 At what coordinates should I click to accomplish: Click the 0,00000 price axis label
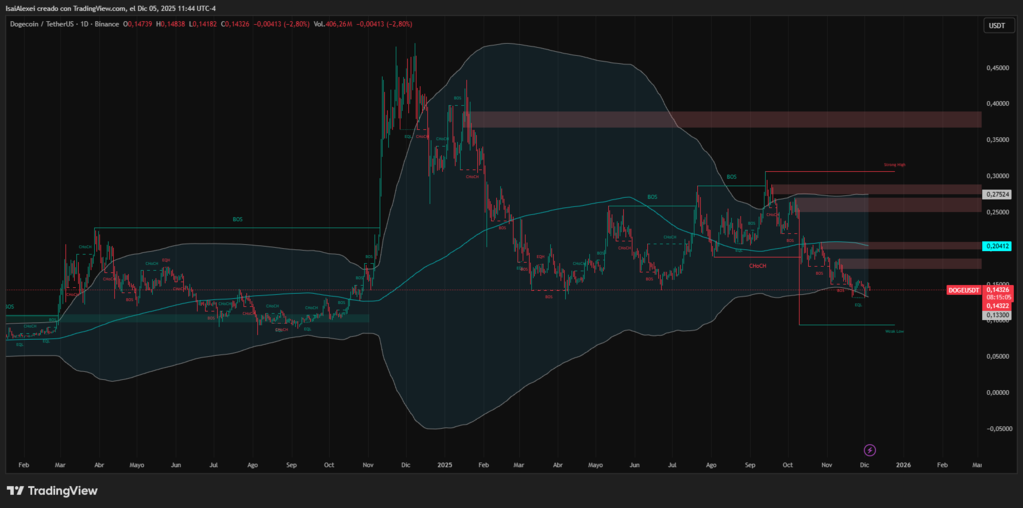click(998, 393)
